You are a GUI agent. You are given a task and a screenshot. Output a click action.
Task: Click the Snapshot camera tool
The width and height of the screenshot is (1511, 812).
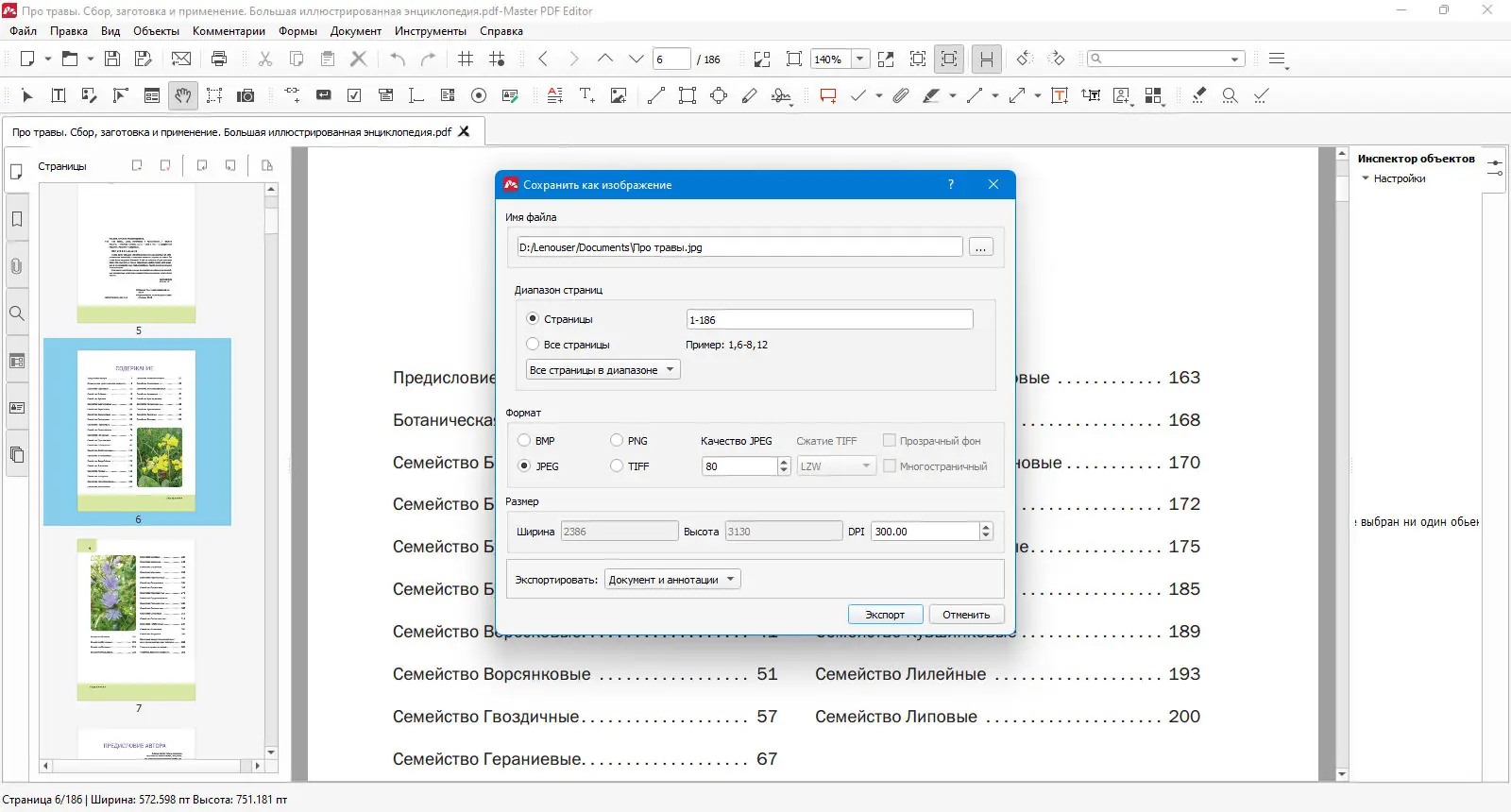pyautogui.click(x=246, y=95)
